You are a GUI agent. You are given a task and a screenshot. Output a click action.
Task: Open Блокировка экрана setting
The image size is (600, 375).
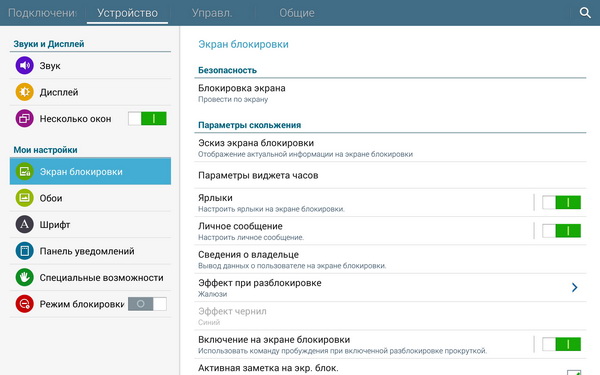[390, 93]
